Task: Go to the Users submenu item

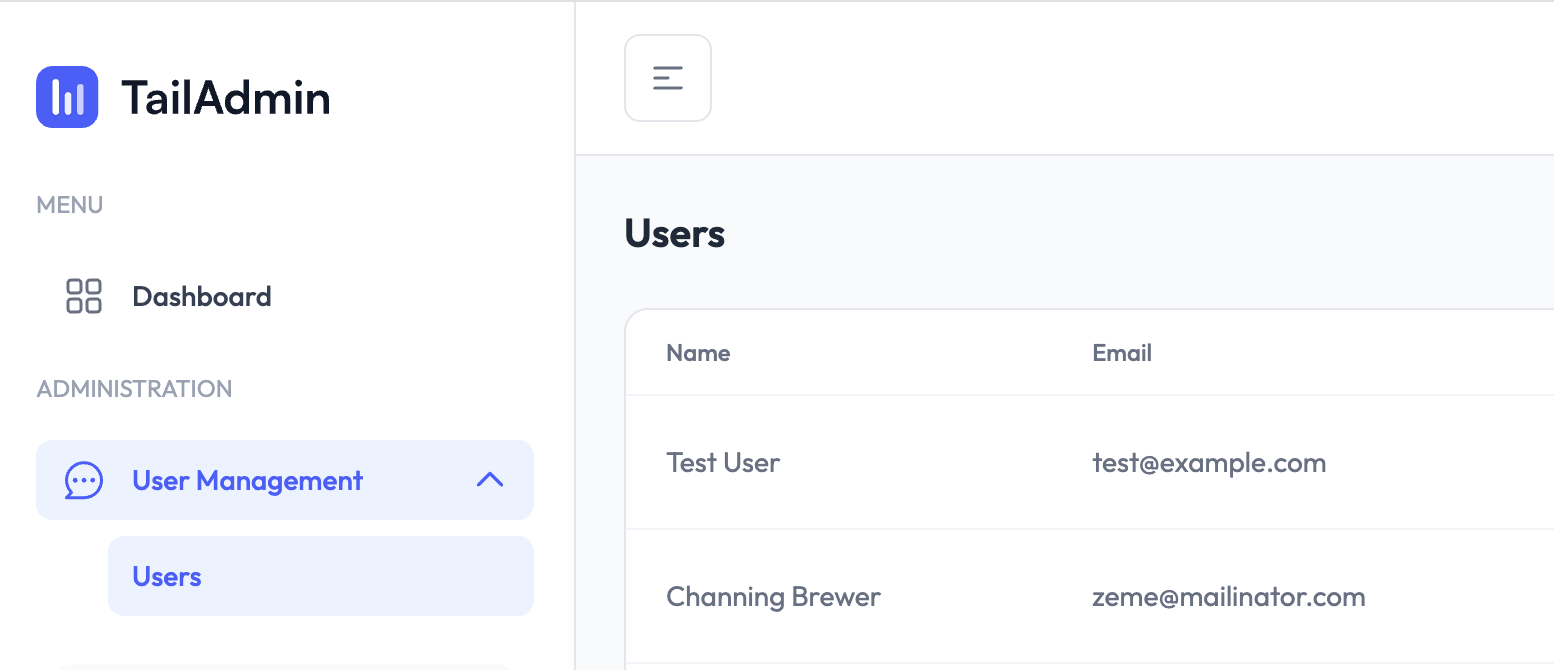Action: [x=167, y=576]
